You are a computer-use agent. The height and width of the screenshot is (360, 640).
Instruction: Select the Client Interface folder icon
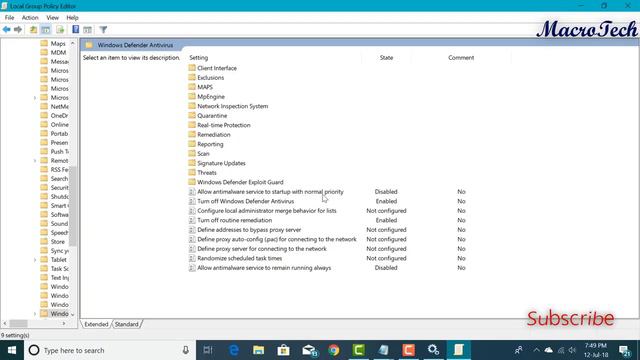tap(192, 68)
